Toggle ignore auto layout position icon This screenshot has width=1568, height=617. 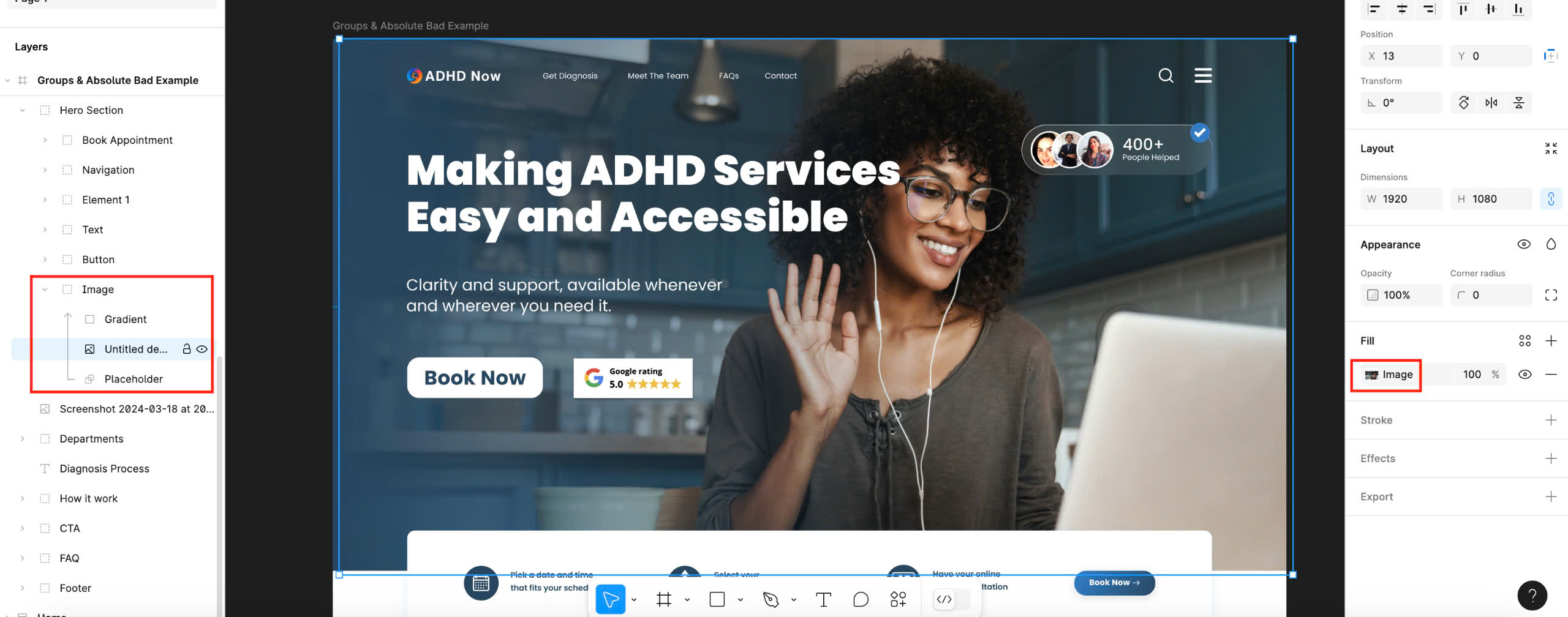[x=1551, y=56]
